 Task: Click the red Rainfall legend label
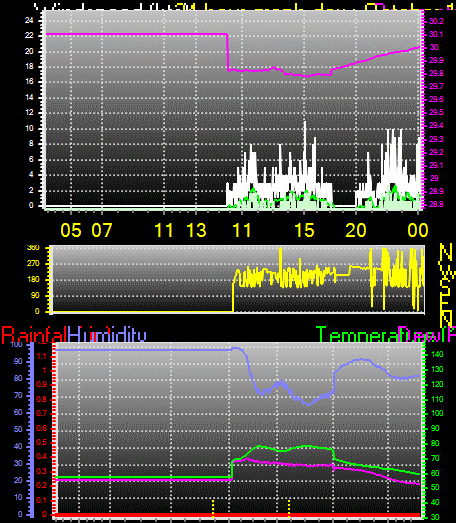34,335
